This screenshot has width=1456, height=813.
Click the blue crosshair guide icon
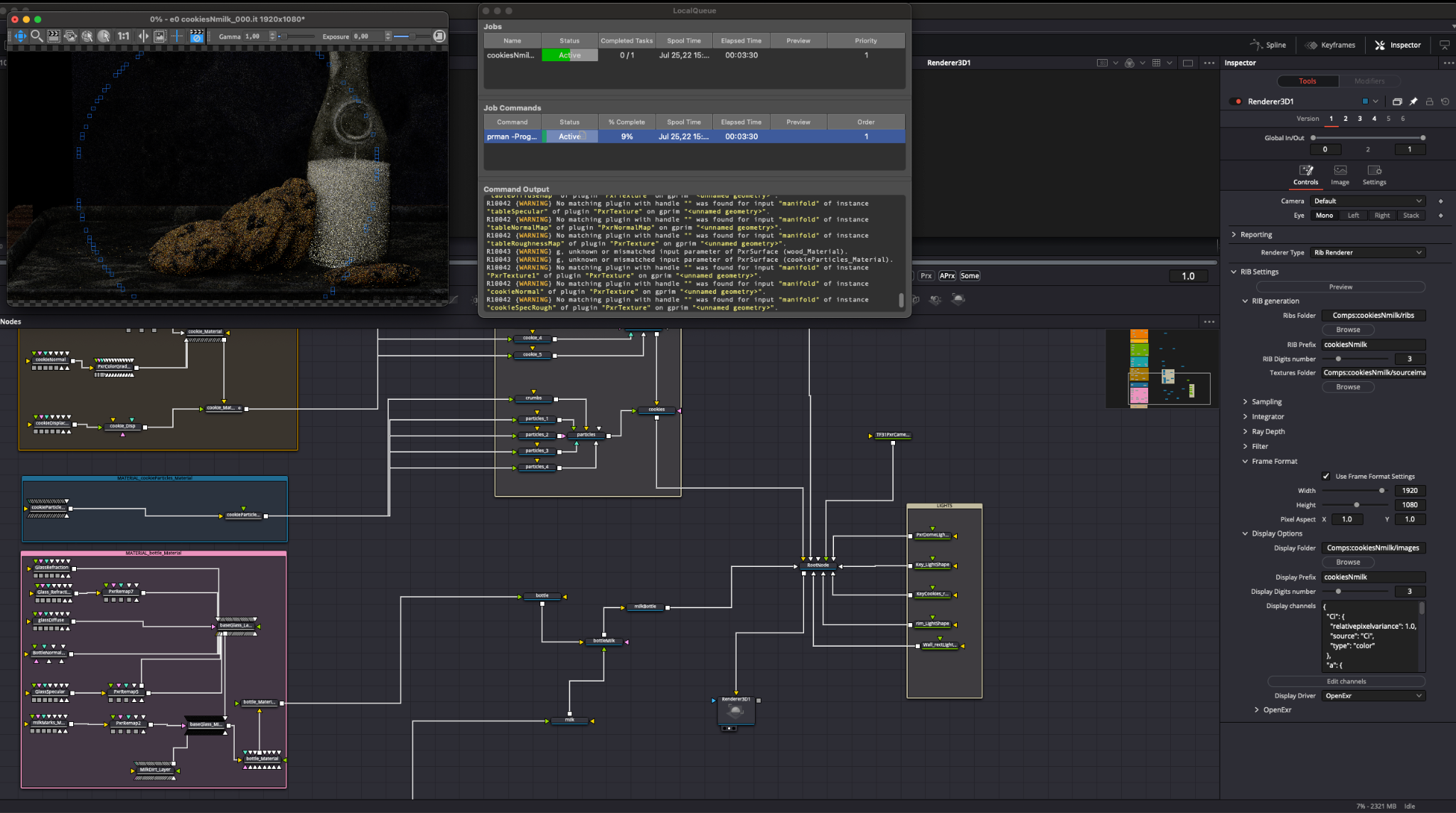click(178, 36)
